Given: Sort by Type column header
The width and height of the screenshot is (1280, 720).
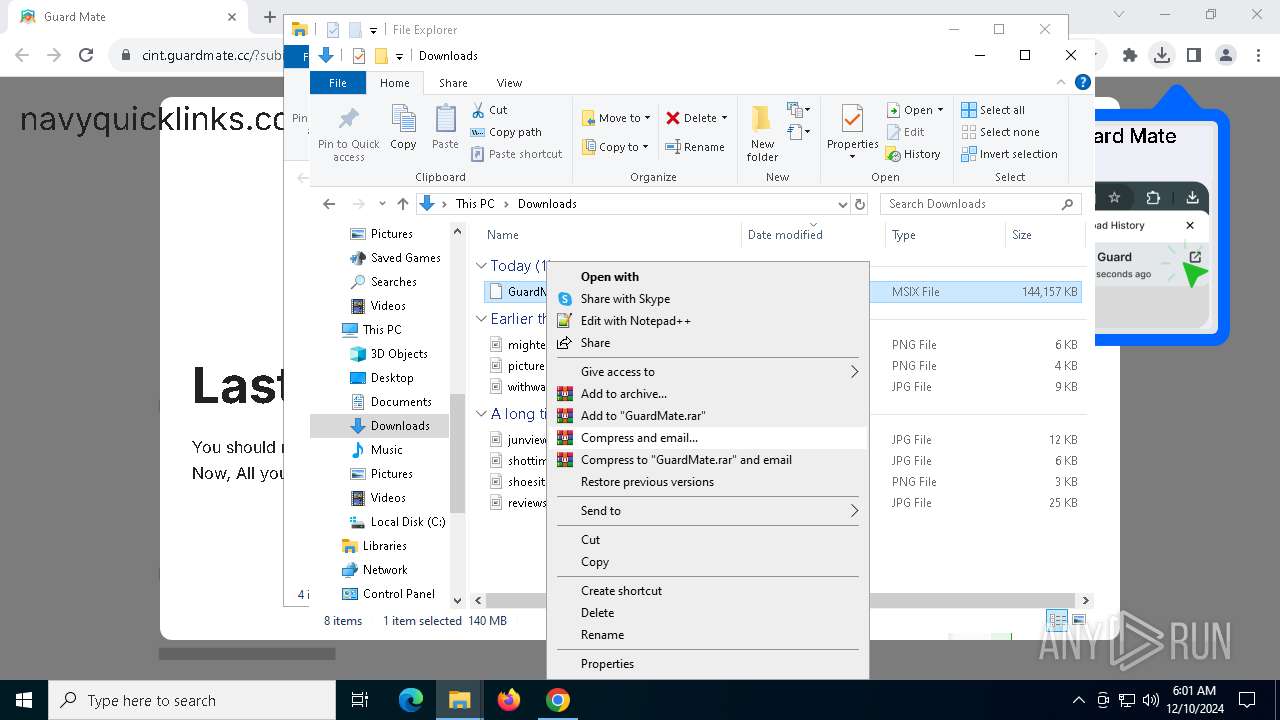Looking at the screenshot, I should pyautogui.click(x=904, y=235).
